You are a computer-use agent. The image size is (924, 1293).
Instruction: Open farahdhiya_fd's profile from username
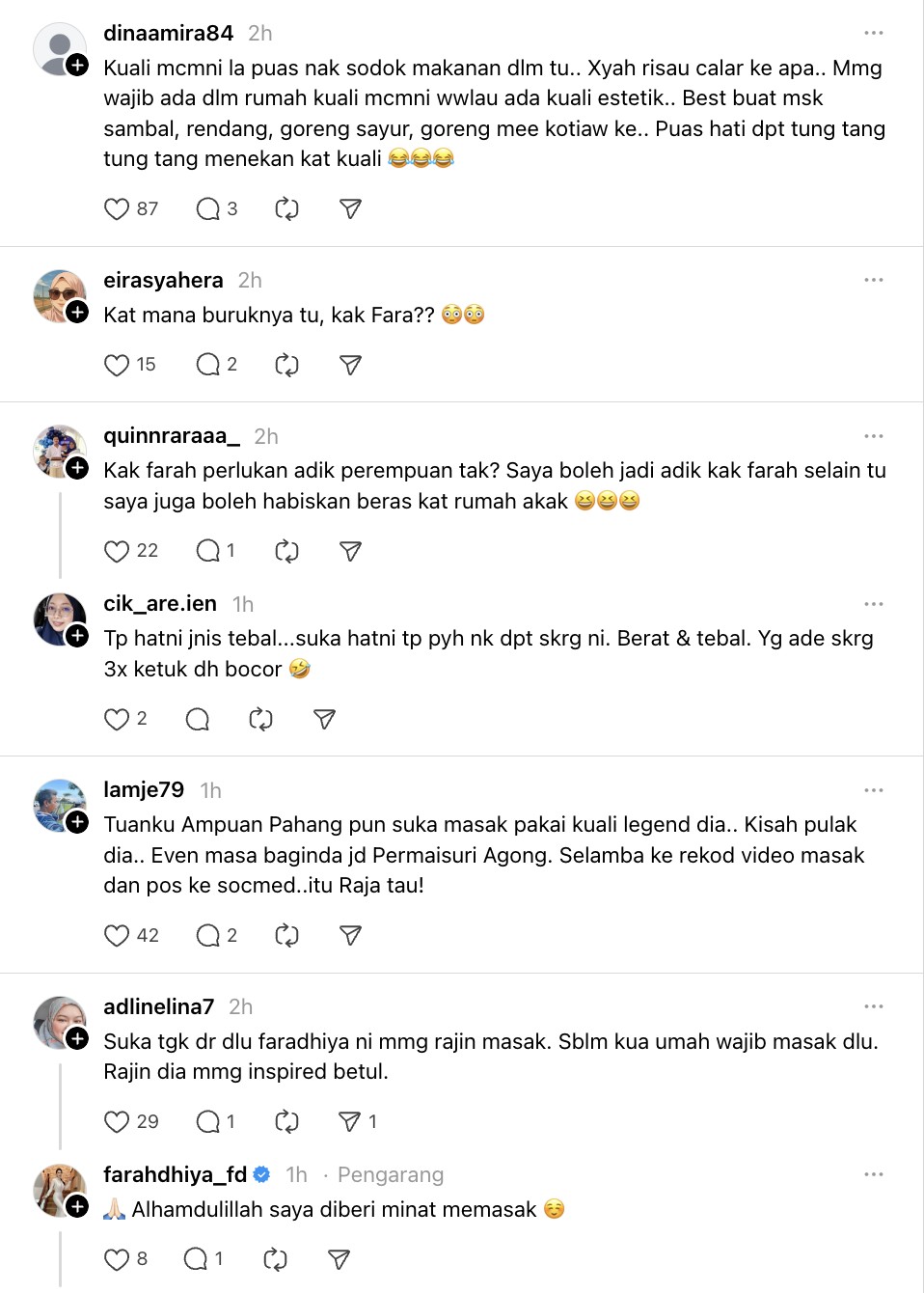[175, 1174]
